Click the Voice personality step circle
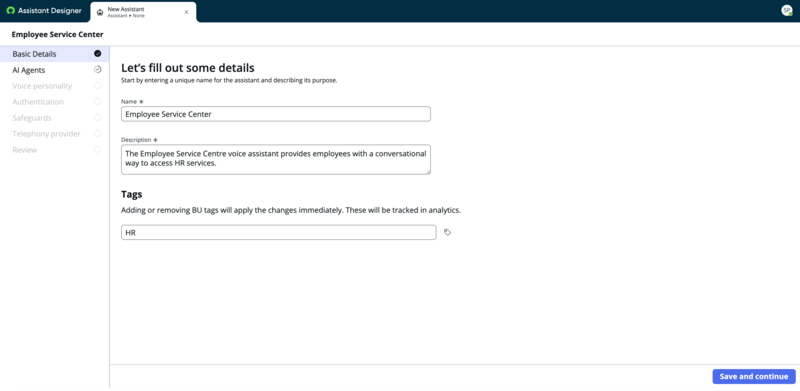This screenshot has width=800, height=391. click(x=97, y=86)
